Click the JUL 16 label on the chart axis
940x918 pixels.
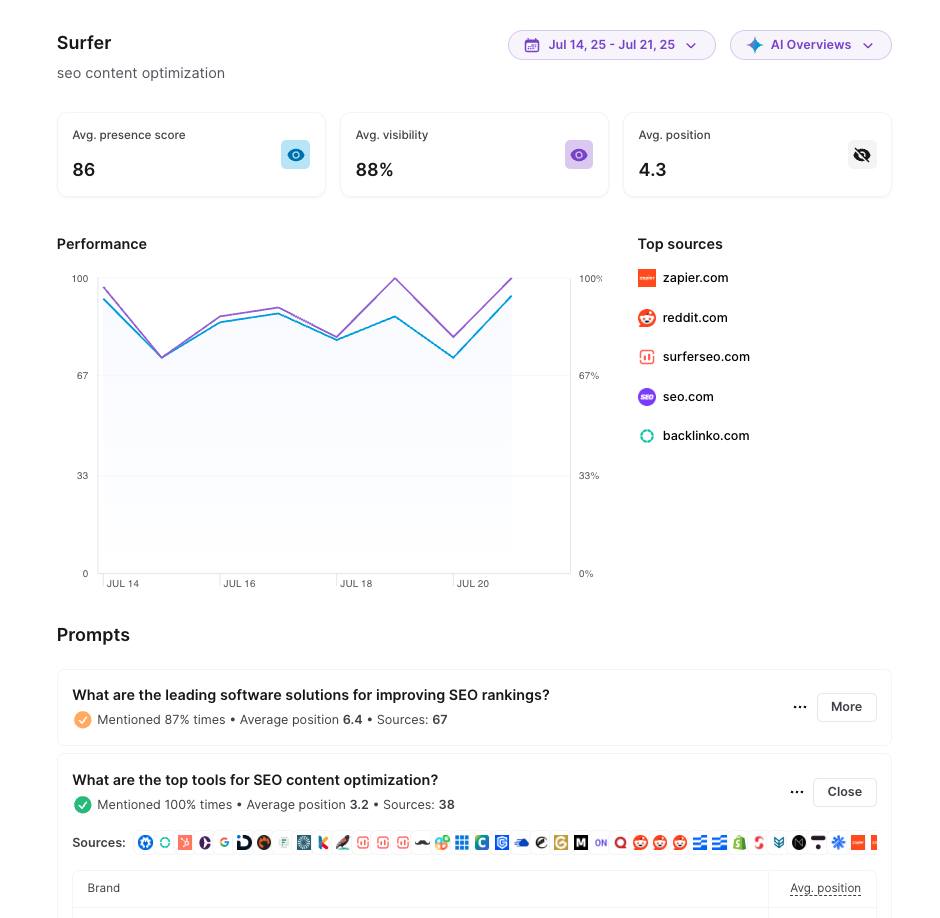pyautogui.click(x=239, y=583)
